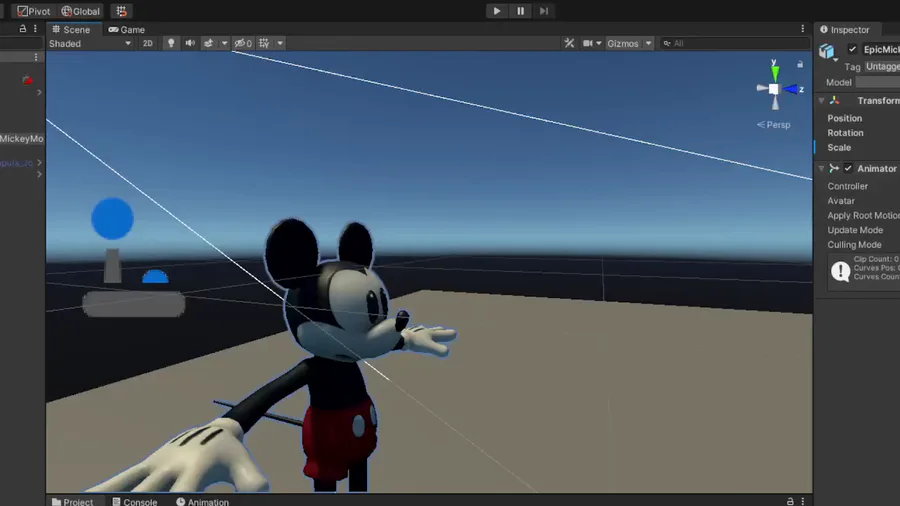
Task: Switch to the Game tab
Action: [127, 29]
